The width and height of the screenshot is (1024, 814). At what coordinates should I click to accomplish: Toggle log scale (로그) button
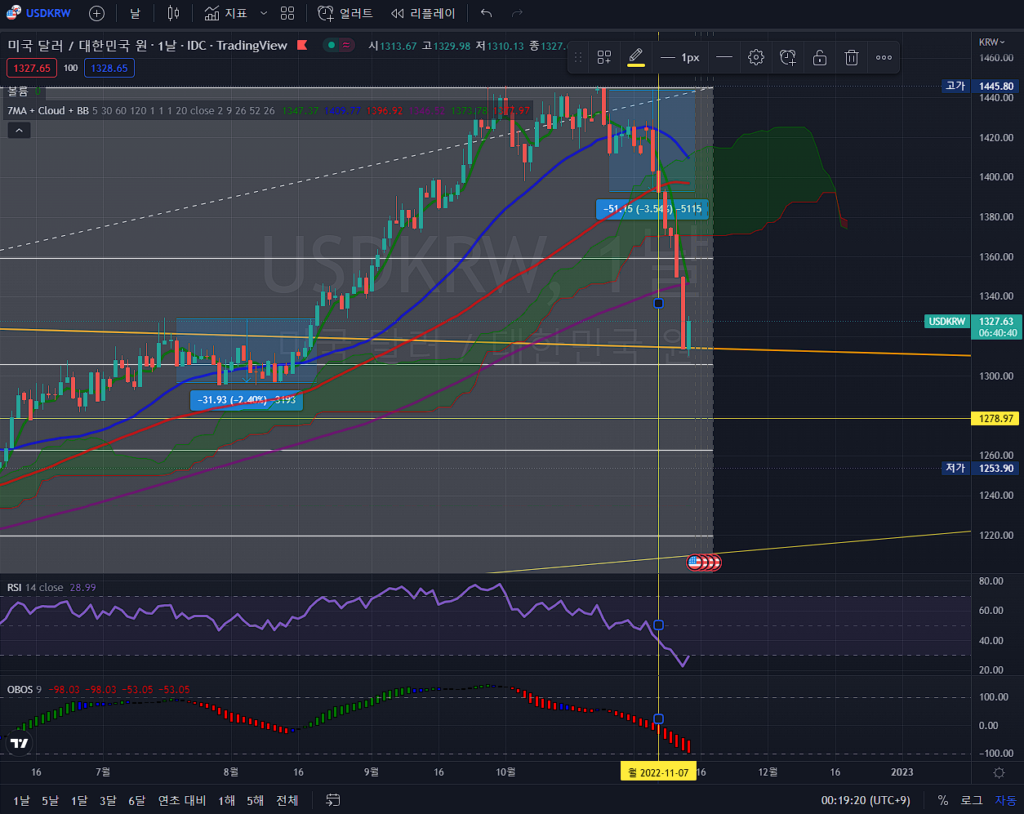(971, 800)
